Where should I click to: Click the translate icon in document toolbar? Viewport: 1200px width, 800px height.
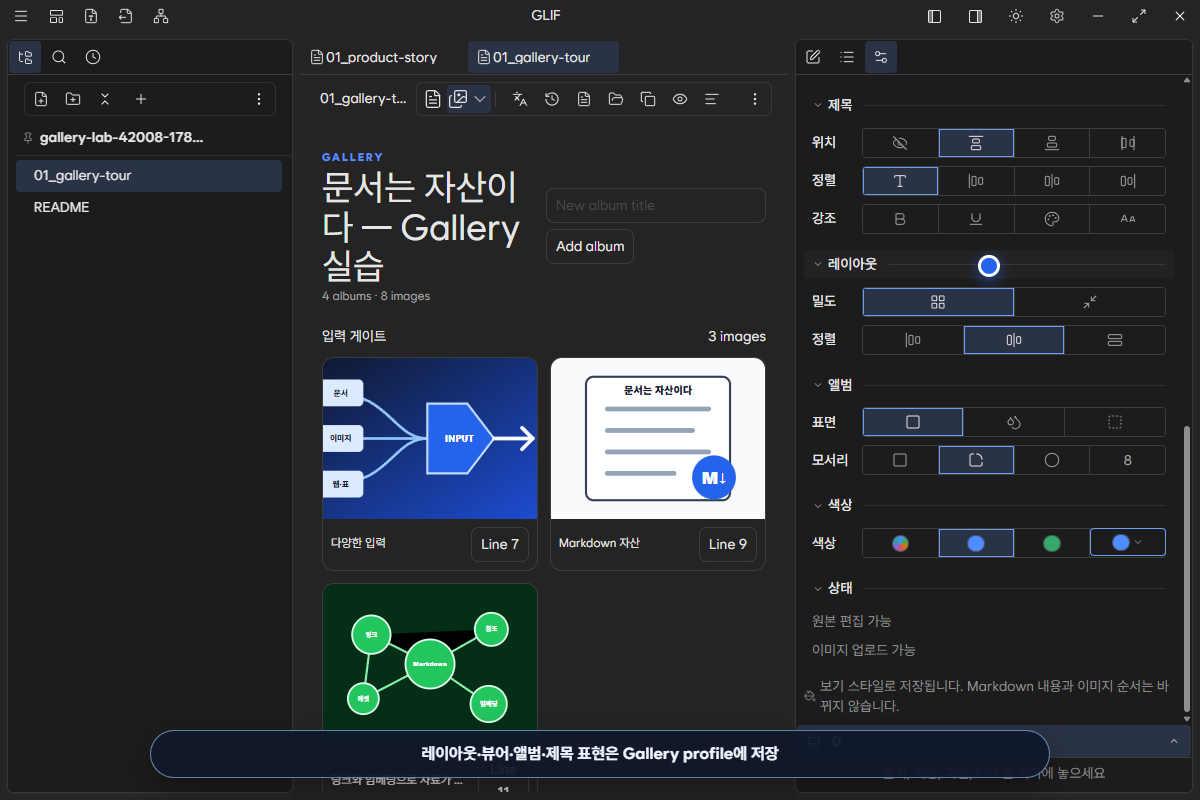520,99
